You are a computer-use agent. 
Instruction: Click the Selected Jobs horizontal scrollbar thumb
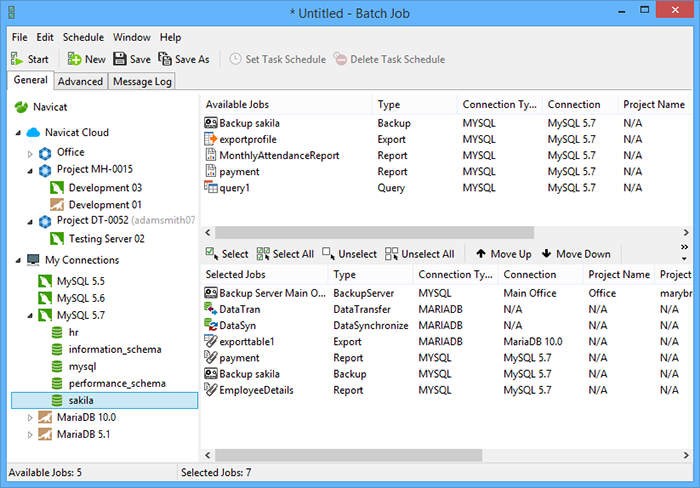349,455
